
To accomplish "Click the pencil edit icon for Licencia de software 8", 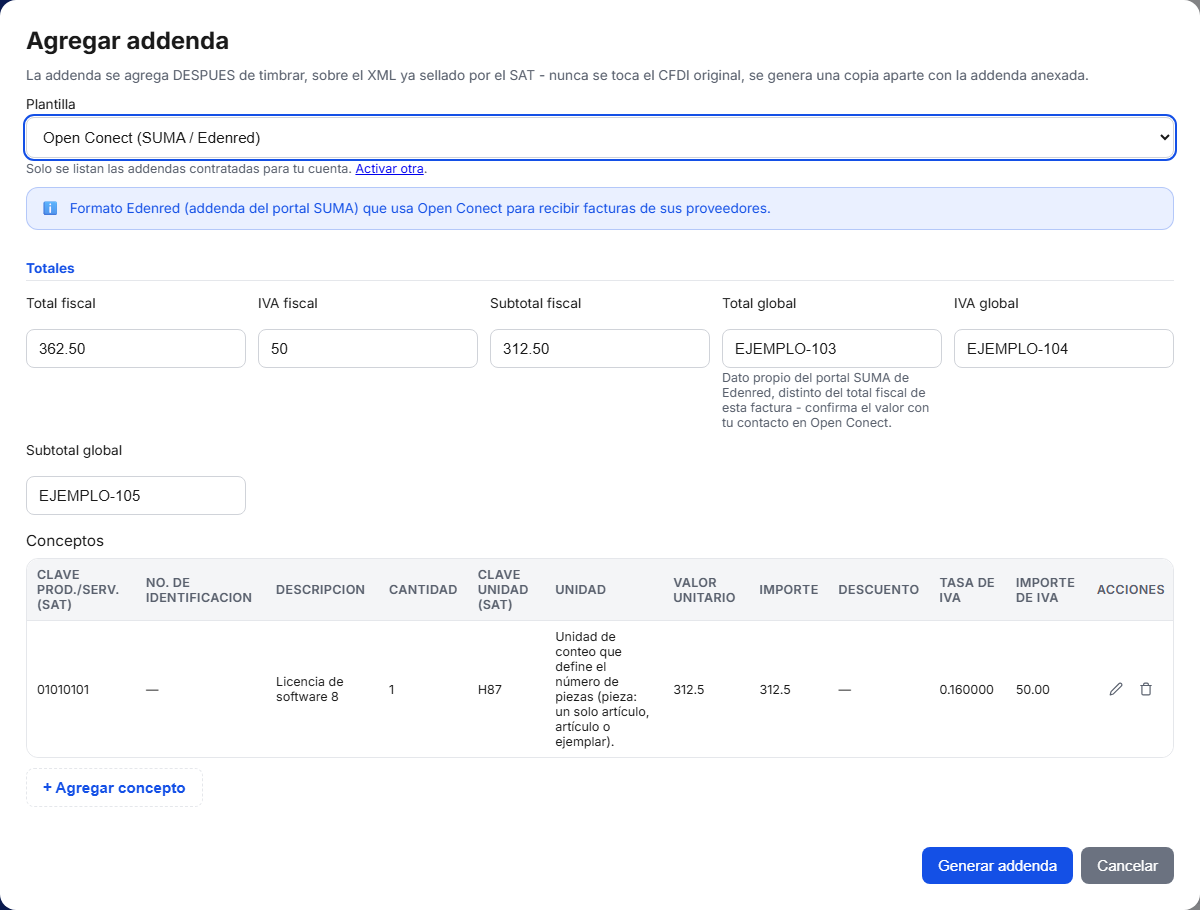I will (1116, 689).
